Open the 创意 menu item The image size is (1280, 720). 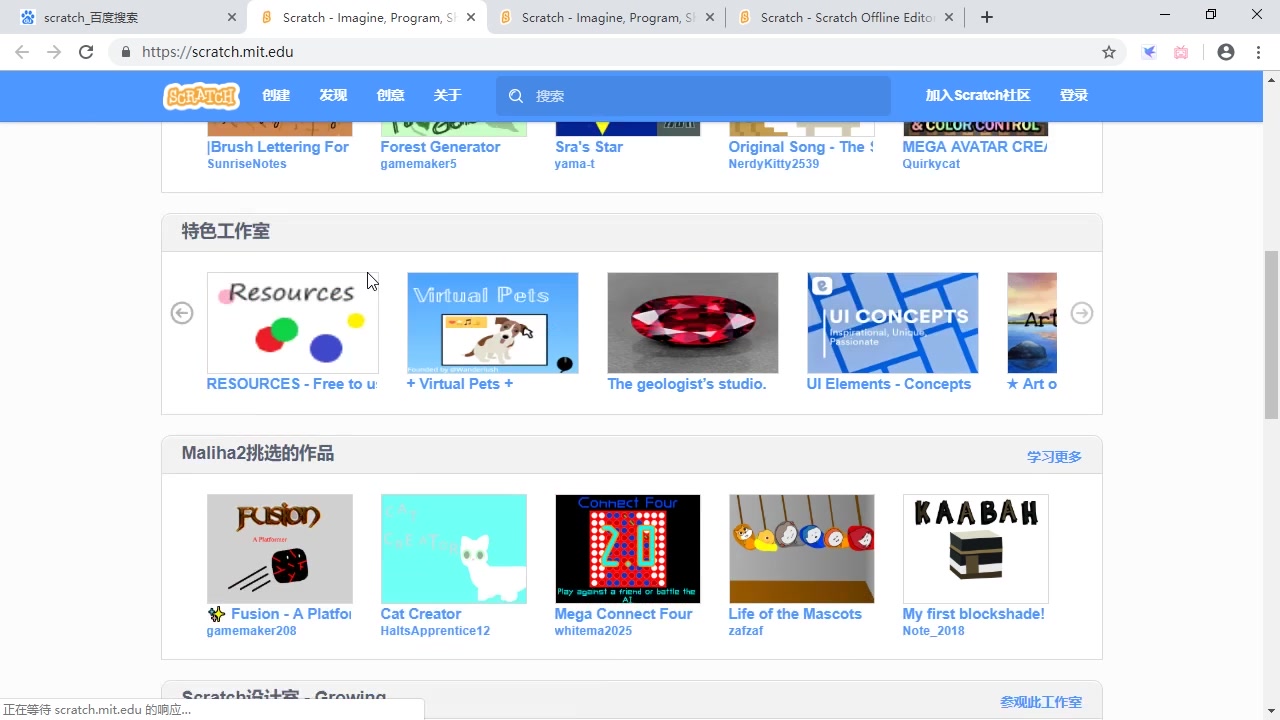click(390, 96)
